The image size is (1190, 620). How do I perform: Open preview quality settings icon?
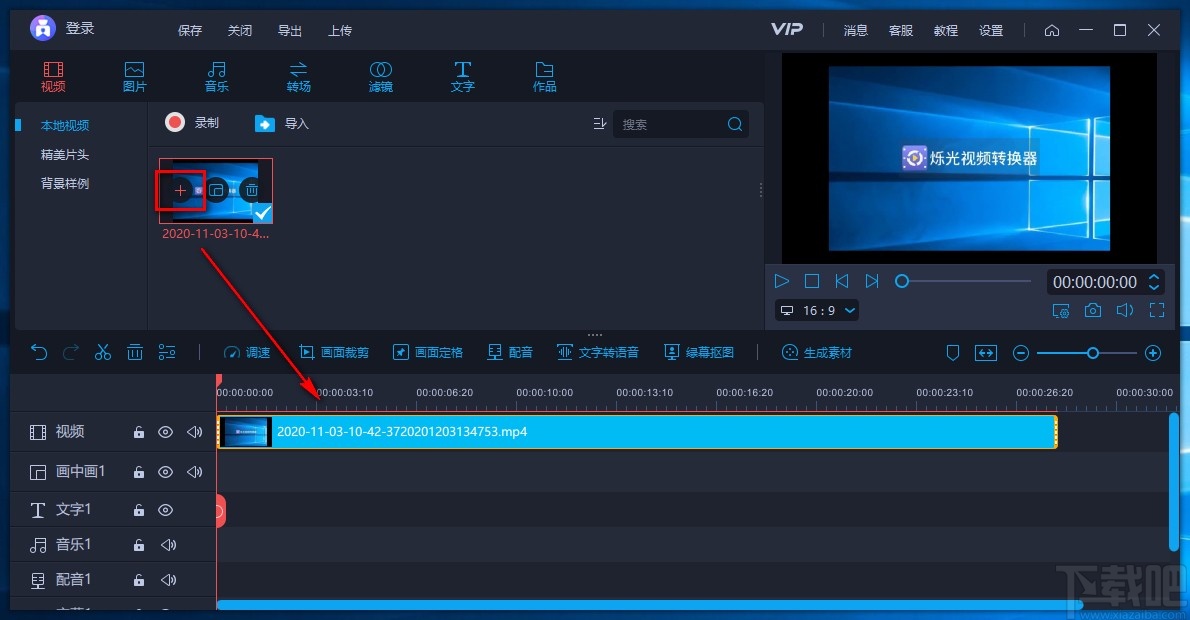pyautogui.click(x=1061, y=310)
